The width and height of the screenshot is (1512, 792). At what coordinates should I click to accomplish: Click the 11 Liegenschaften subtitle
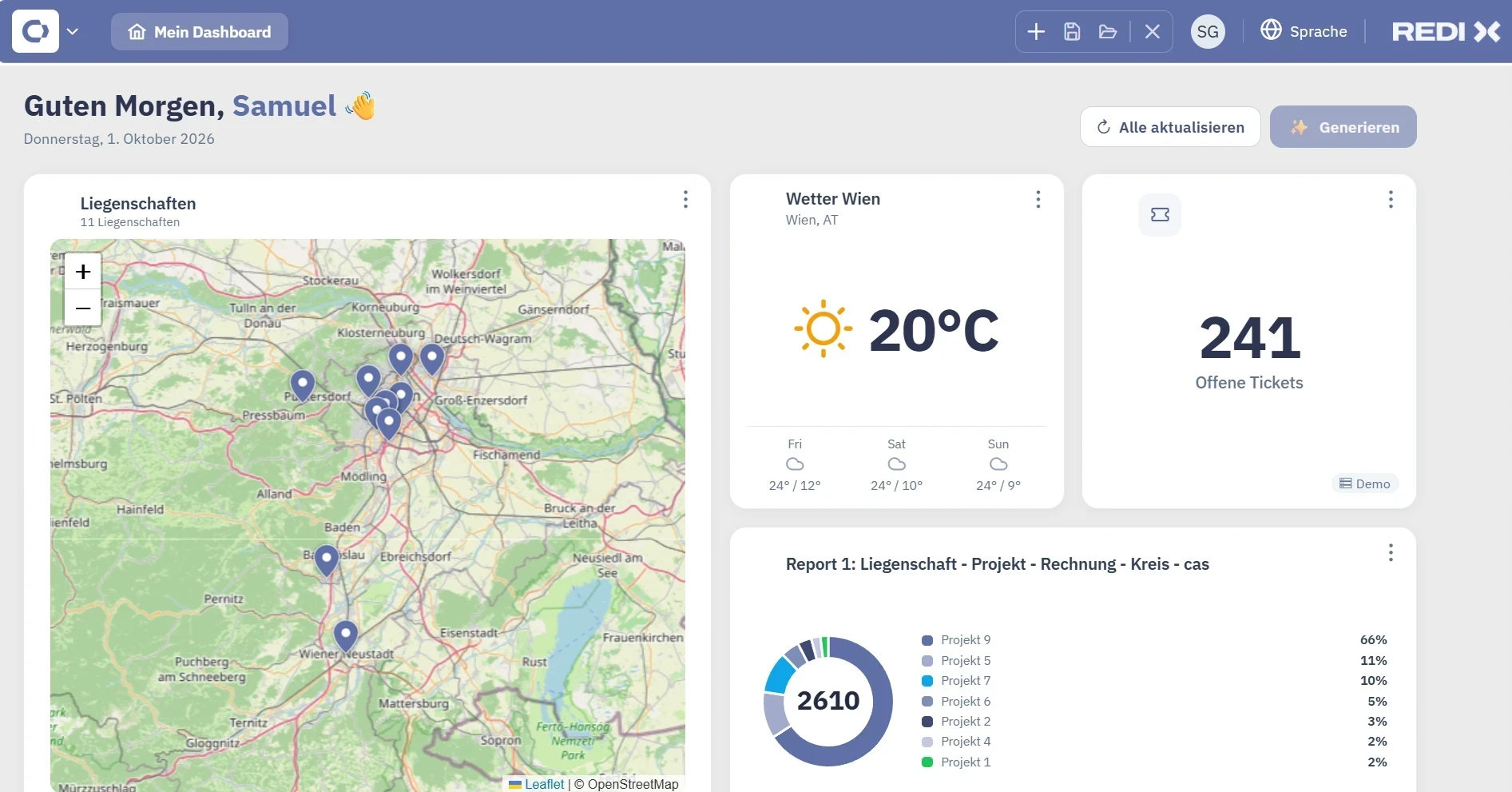(129, 222)
